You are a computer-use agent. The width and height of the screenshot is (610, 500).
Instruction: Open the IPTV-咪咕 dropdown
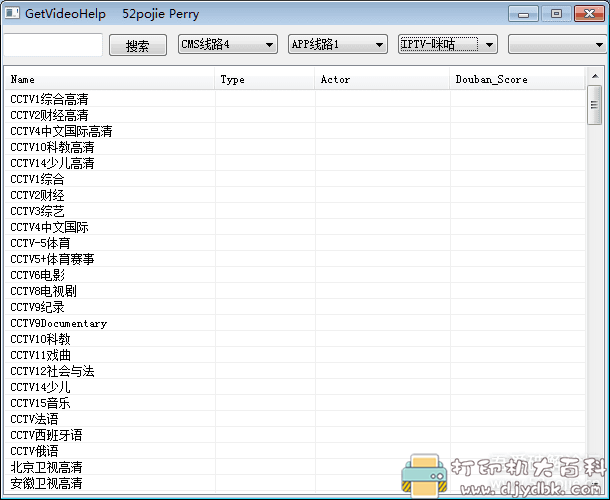tap(447, 44)
